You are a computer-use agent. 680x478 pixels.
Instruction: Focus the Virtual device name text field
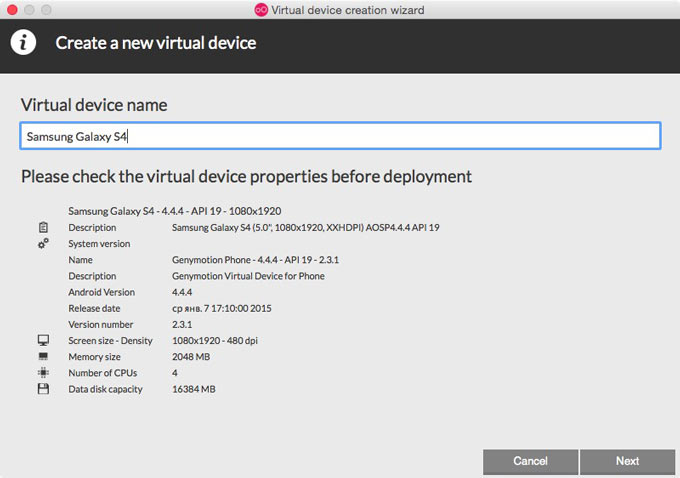[340, 136]
